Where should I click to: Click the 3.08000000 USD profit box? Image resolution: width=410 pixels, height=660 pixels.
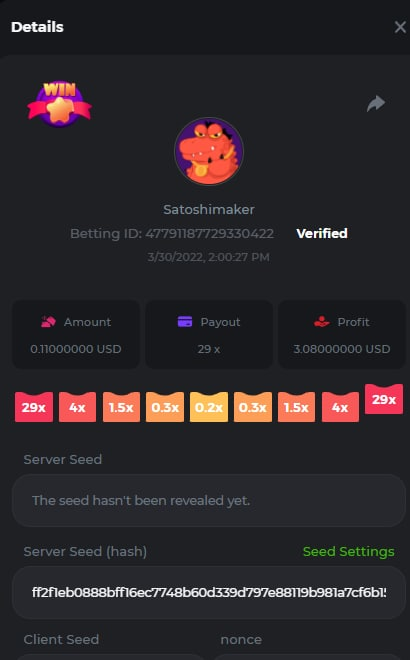click(x=342, y=335)
